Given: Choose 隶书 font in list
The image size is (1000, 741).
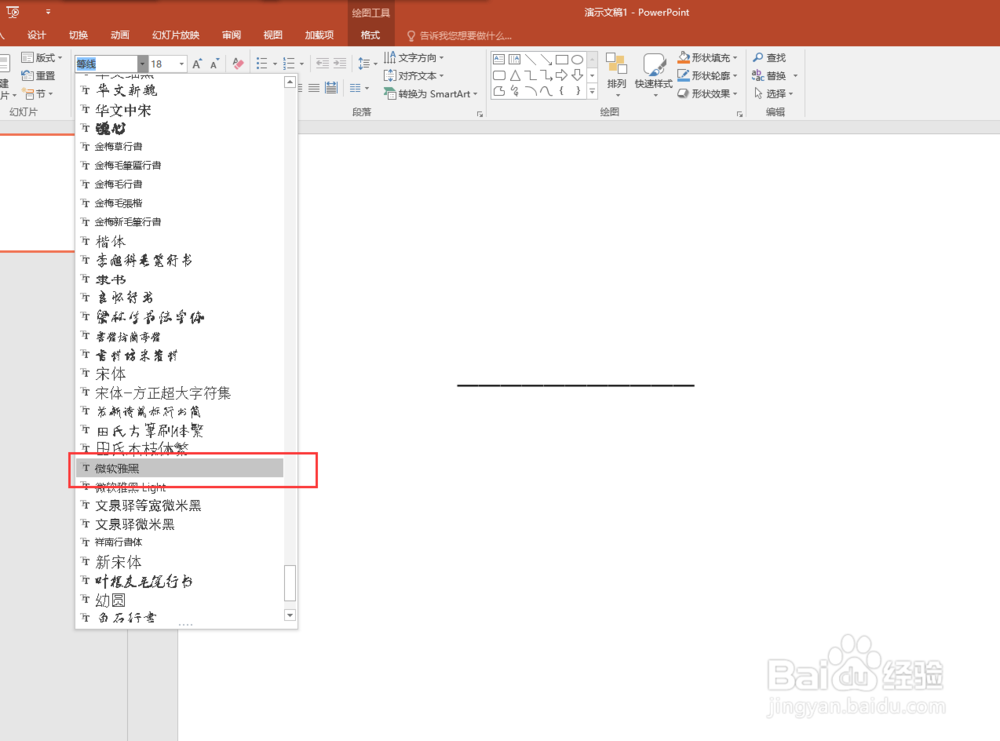Looking at the screenshot, I should pyautogui.click(x=179, y=279).
